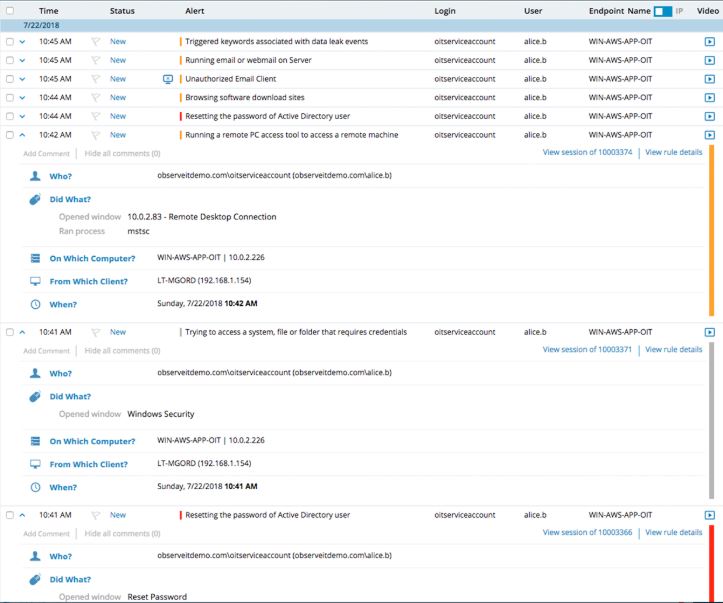
Task: Play video for the data leak keywords alert
Action: (709, 42)
